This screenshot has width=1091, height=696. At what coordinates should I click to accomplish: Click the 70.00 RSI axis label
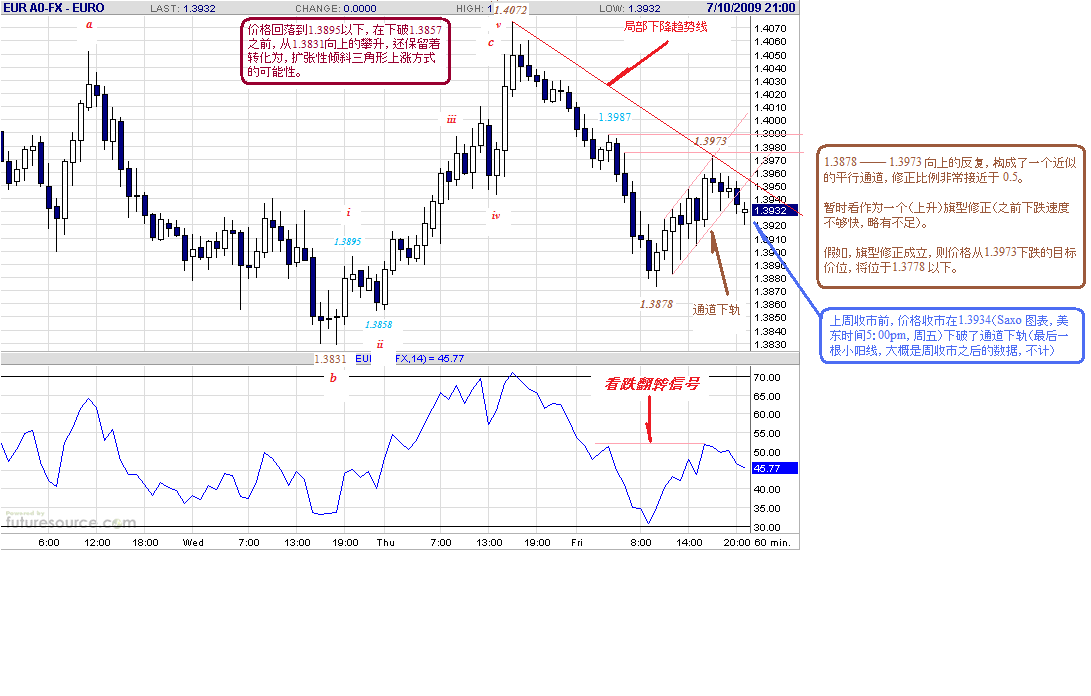(767, 378)
